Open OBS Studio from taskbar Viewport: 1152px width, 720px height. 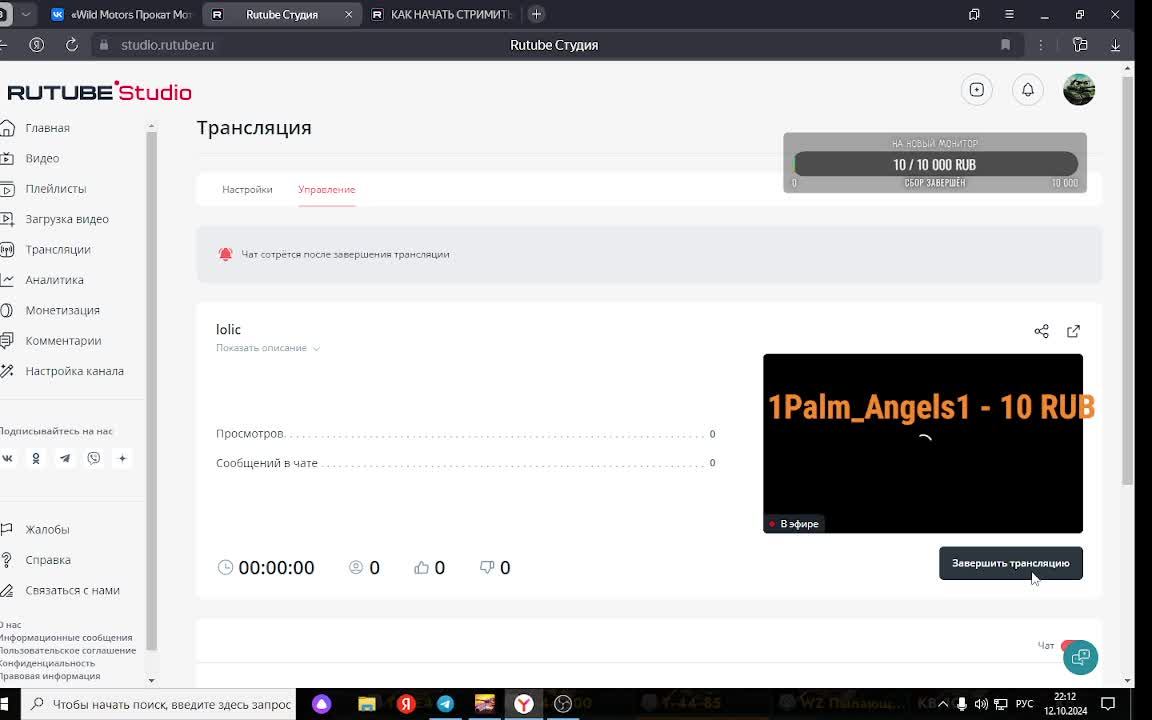click(x=563, y=704)
